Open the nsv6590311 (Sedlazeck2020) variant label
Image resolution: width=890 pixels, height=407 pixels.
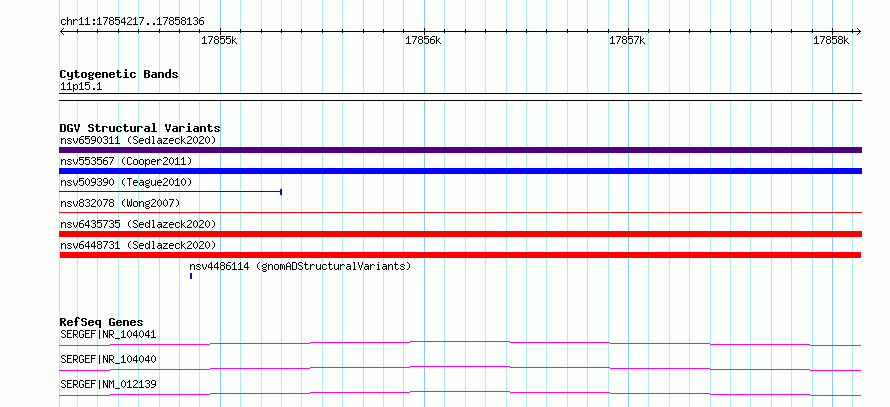click(x=138, y=140)
